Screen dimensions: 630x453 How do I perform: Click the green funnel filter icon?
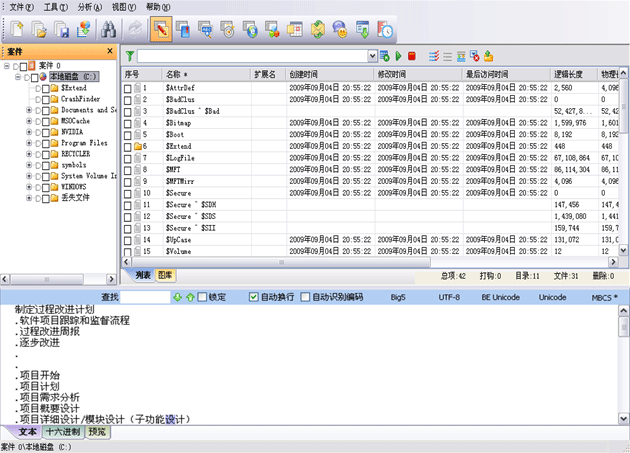coord(130,56)
